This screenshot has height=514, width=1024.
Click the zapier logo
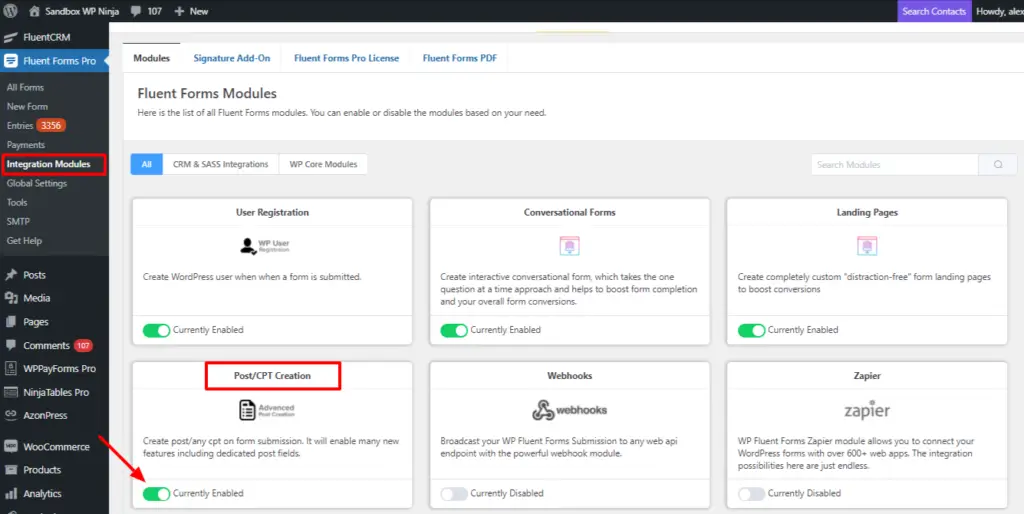(867, 410)
